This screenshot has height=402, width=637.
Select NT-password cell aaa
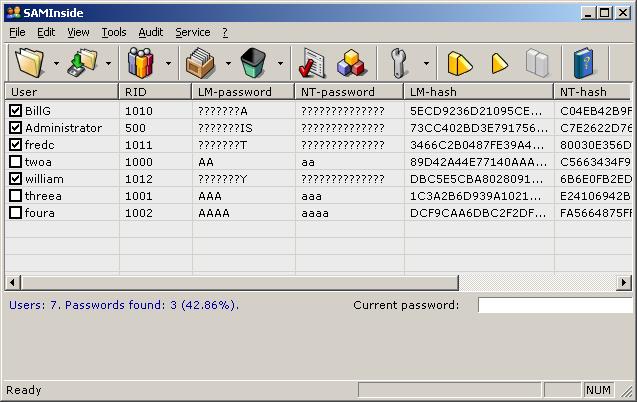[311, 196]
